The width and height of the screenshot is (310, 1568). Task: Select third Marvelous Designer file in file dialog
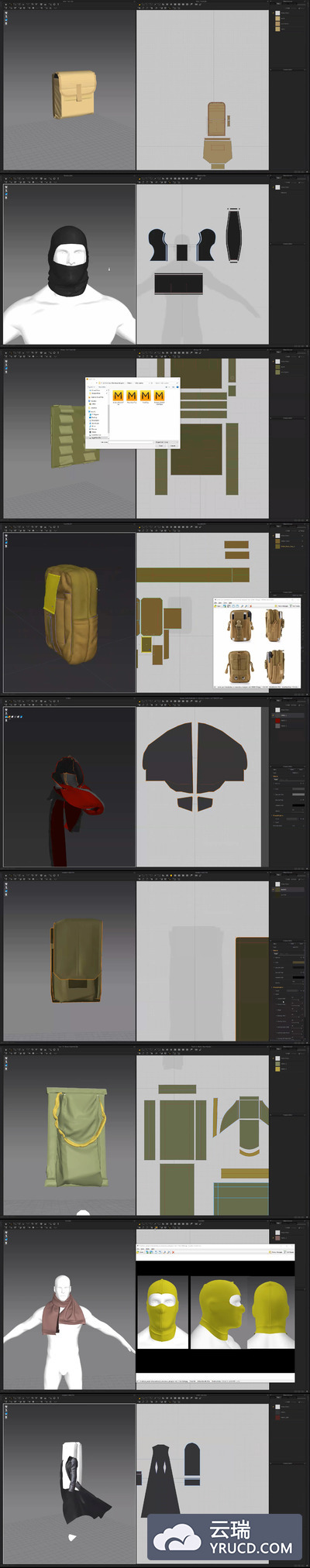pyautogui.click(x=146, y=396)
